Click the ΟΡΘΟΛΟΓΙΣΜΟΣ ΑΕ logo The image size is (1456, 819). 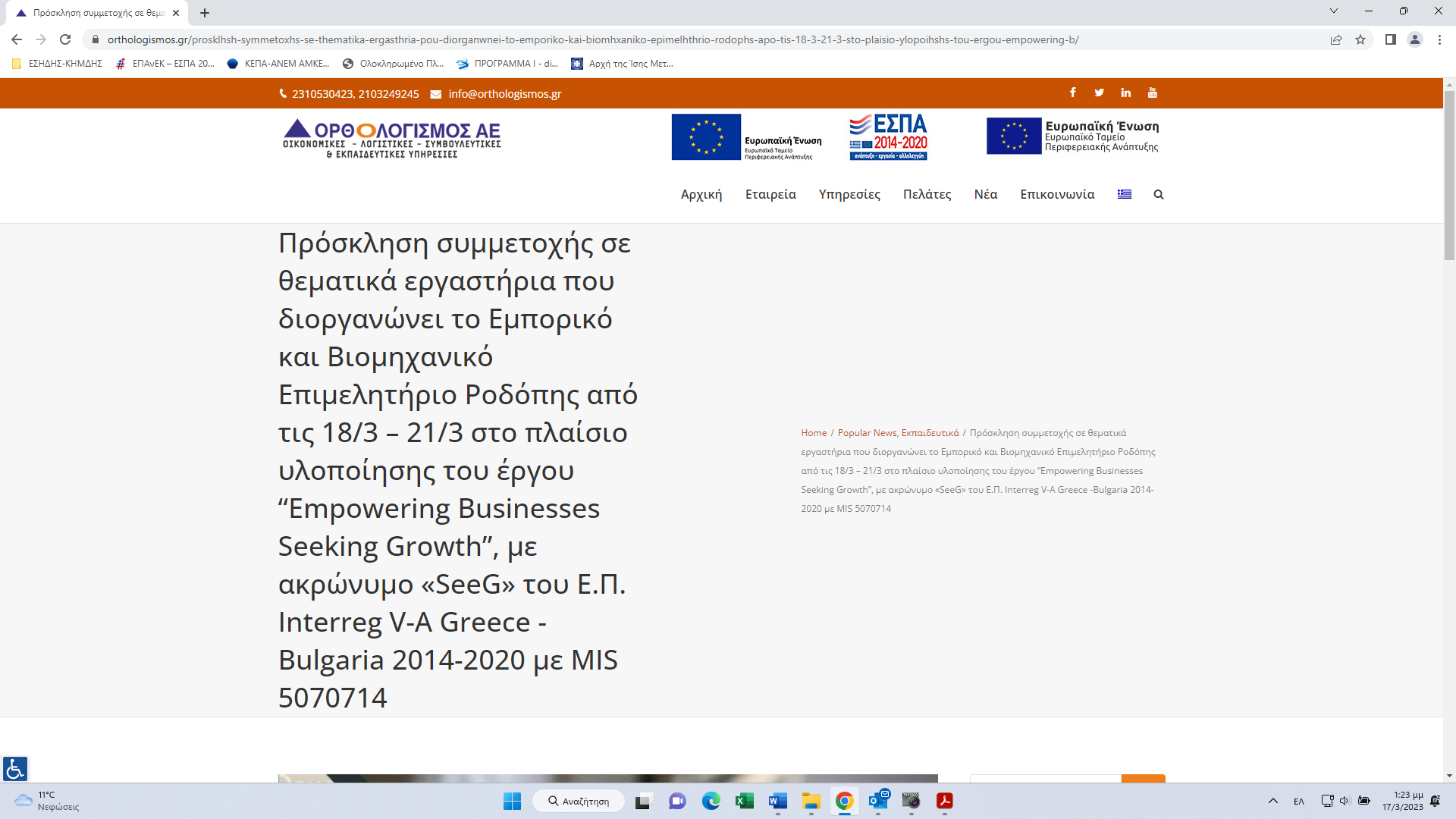(x=392, y=138)
